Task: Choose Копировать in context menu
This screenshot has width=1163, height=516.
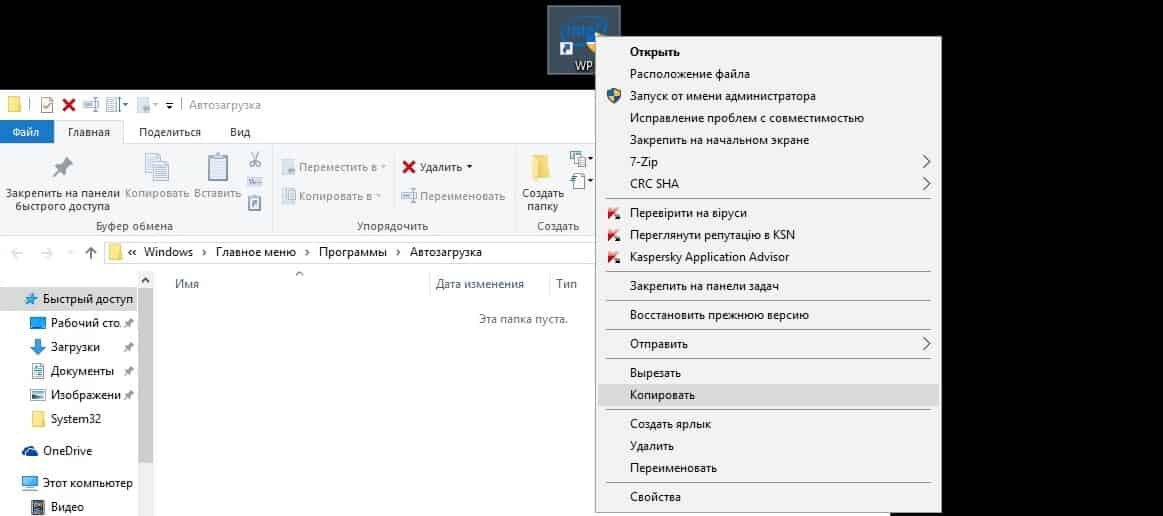Action: coord(768,395)
